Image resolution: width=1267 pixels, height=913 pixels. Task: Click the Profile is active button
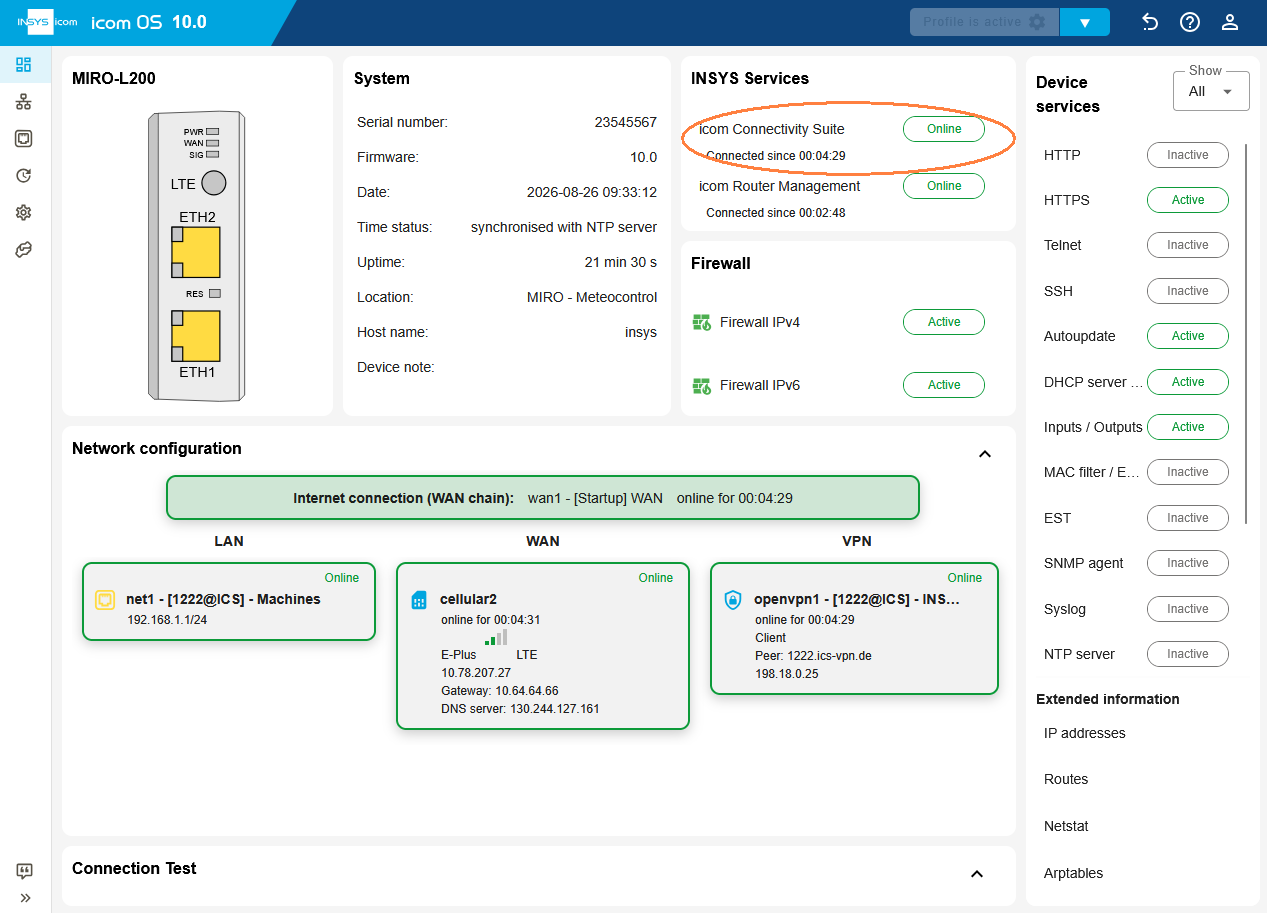(983, 22)
